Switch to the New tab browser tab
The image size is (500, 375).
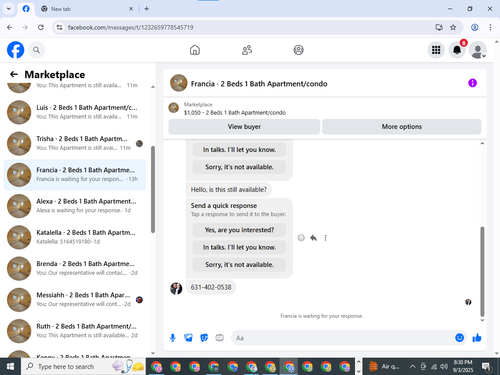pos(87,9)
